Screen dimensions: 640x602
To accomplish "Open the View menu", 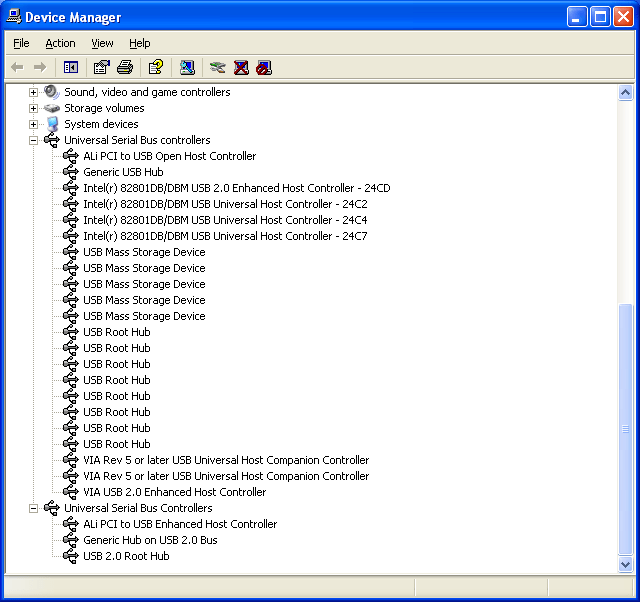I will tap(102, 43).
